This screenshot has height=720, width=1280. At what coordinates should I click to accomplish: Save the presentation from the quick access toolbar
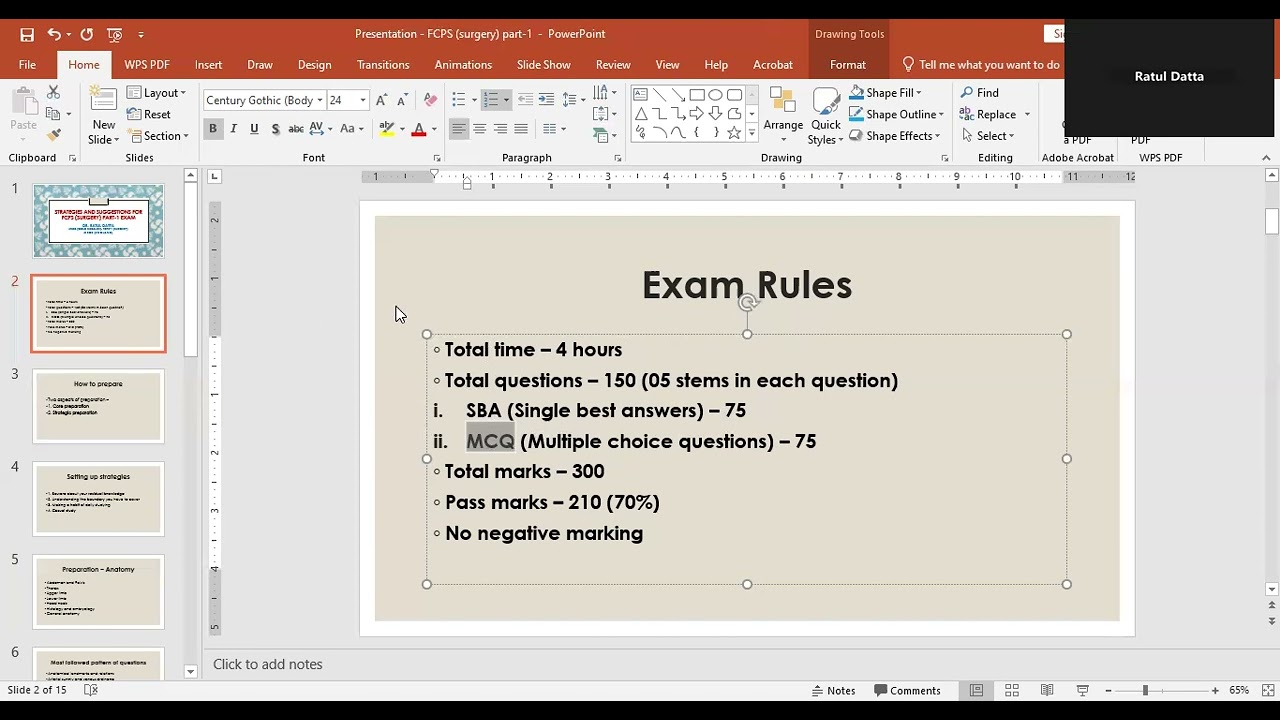(x=27, y=34)
